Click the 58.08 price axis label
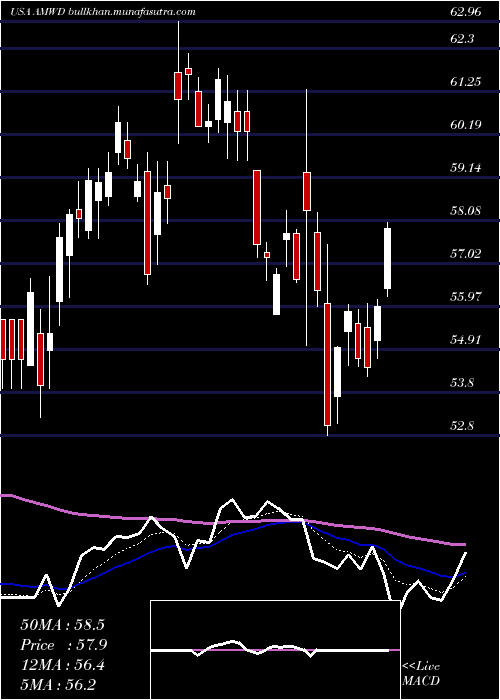The image size is (500, 700). tap(466, 211)
